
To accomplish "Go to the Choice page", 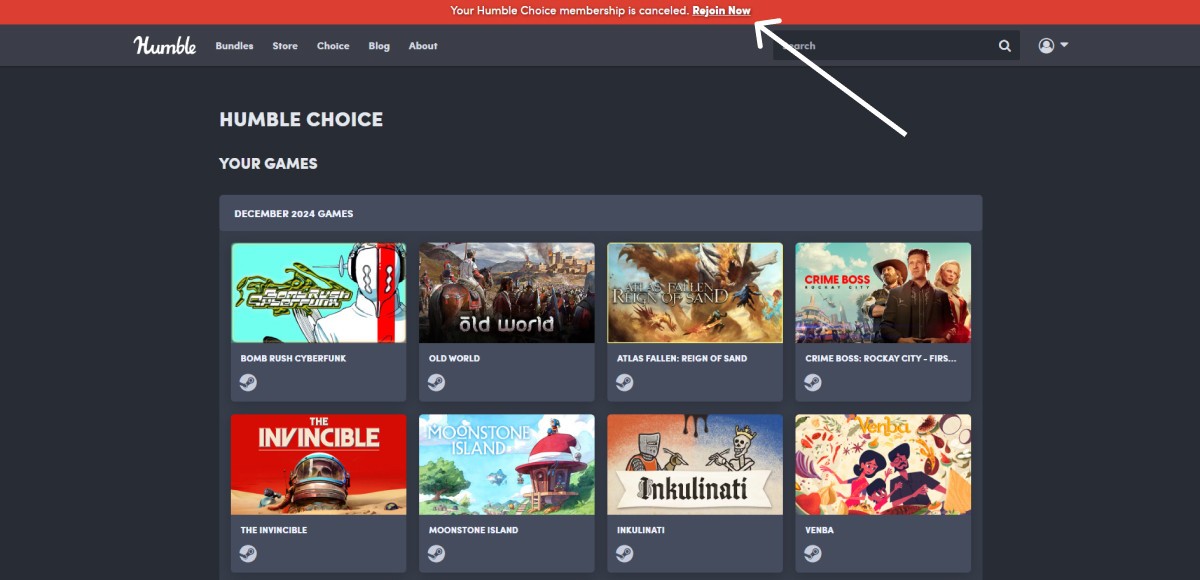I will (333, 46).
